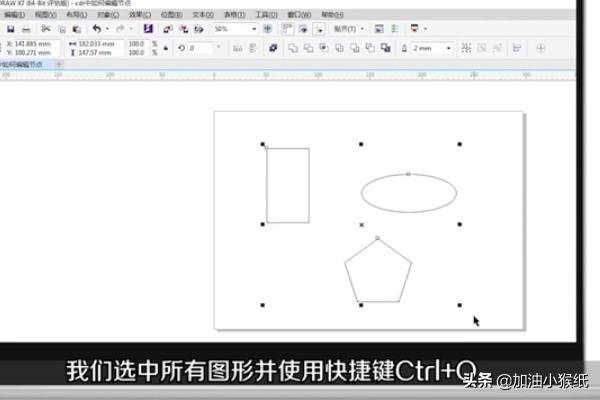Open the 贴齐(T) snap-to dropdown
600x400 pixels.
pos(348,29)
